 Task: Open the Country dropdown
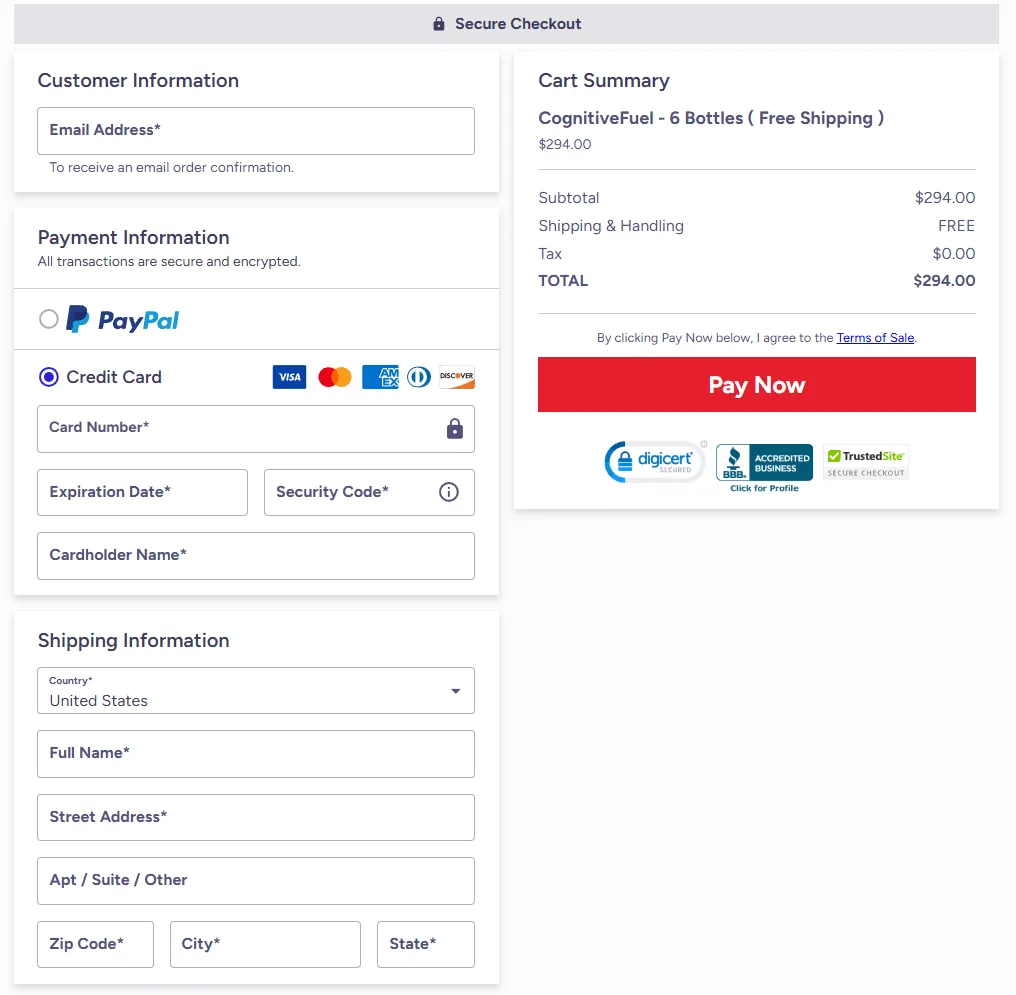[x=455, y=690]
